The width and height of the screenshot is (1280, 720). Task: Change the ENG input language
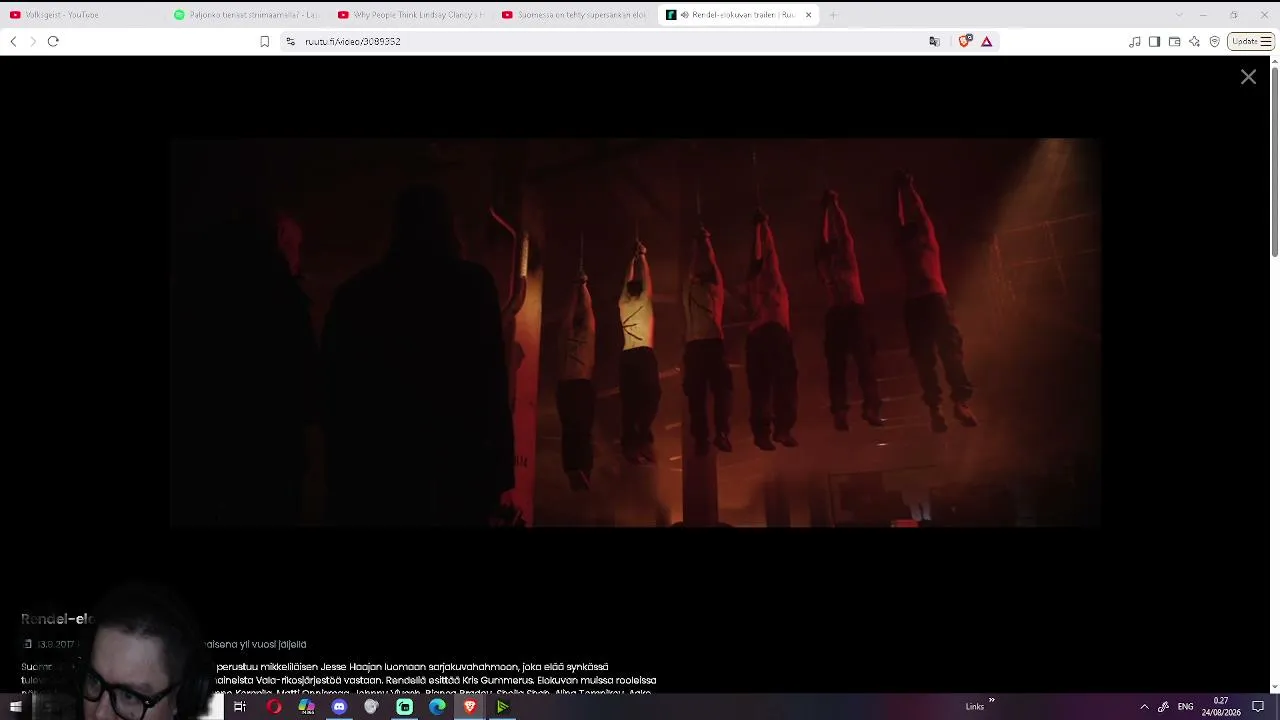(1185, 707)
